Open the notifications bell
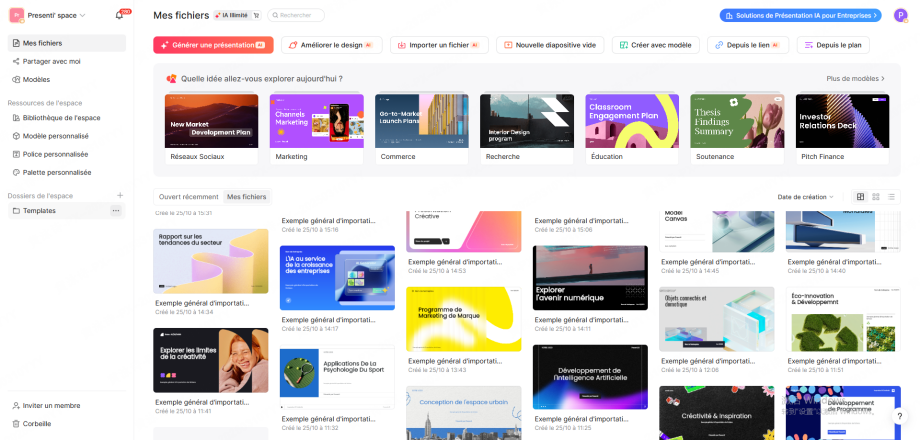Viewport: 920px width, 440px height. tap(119, 15)
